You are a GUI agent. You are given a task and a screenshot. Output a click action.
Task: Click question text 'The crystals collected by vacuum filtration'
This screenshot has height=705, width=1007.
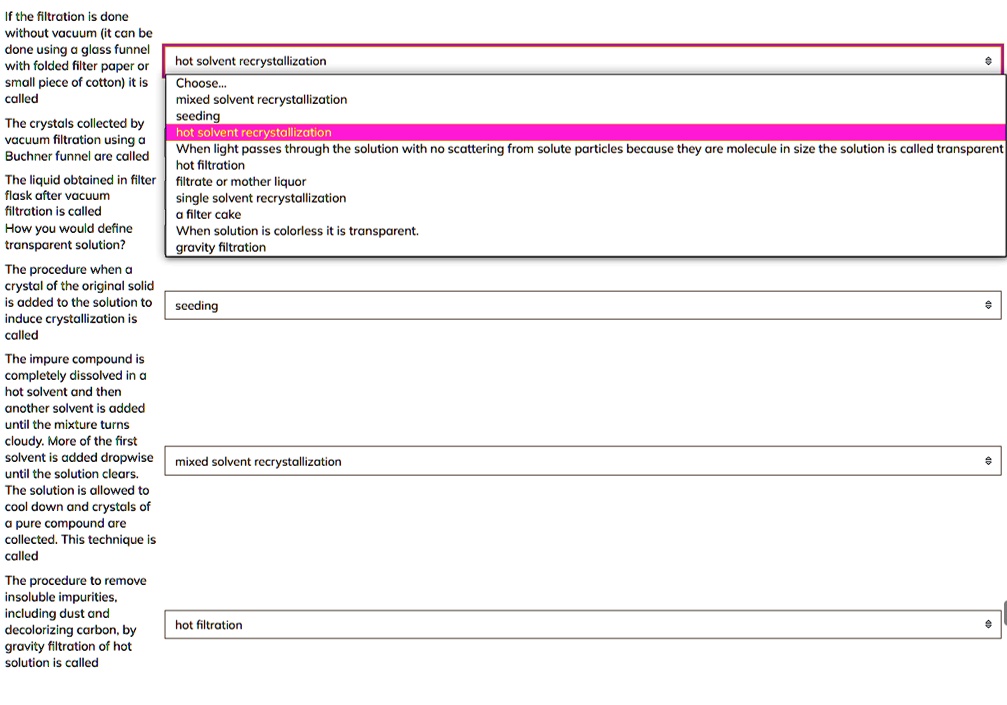point(77,139)
